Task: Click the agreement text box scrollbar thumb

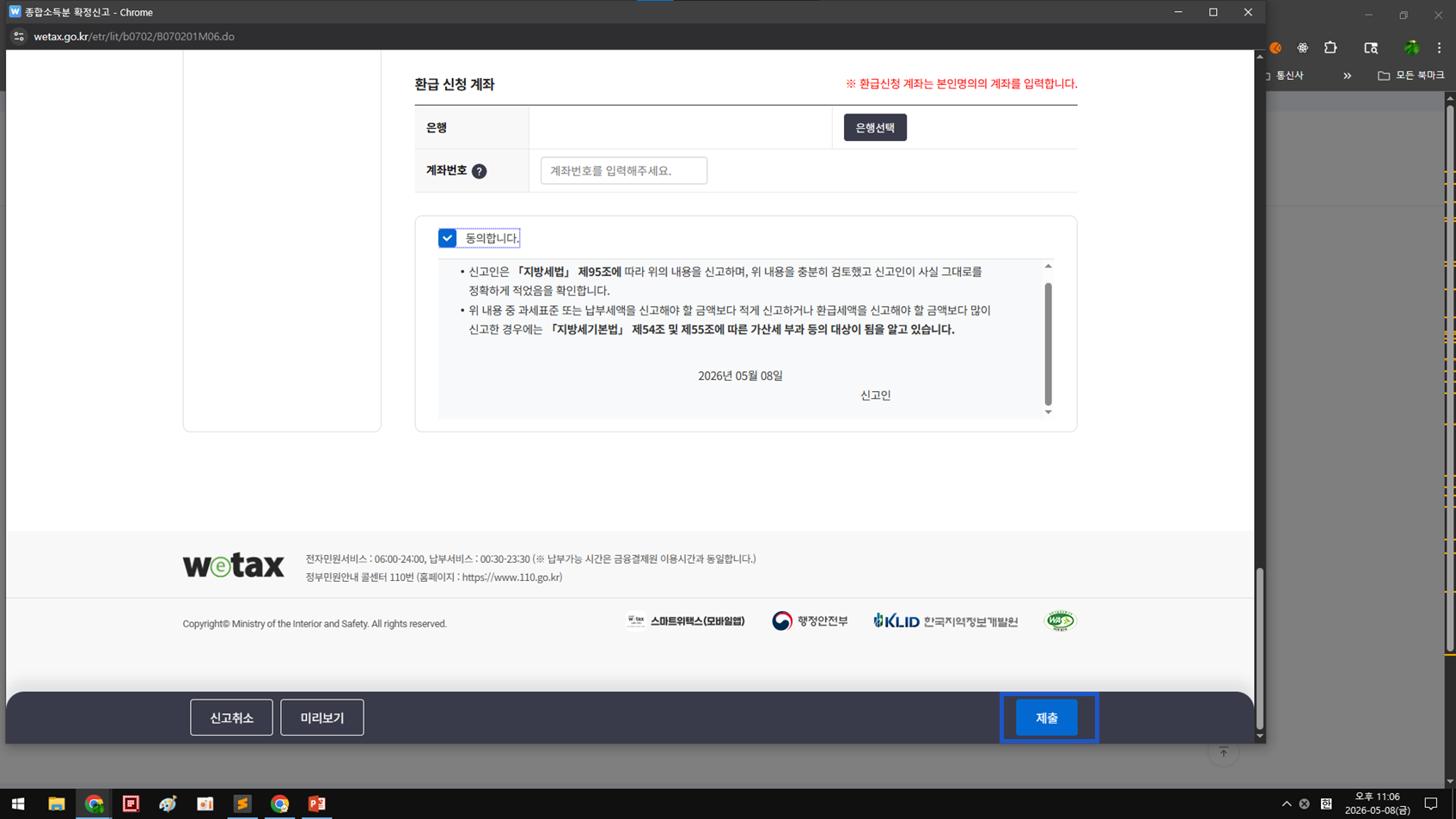Action: 1048,344
